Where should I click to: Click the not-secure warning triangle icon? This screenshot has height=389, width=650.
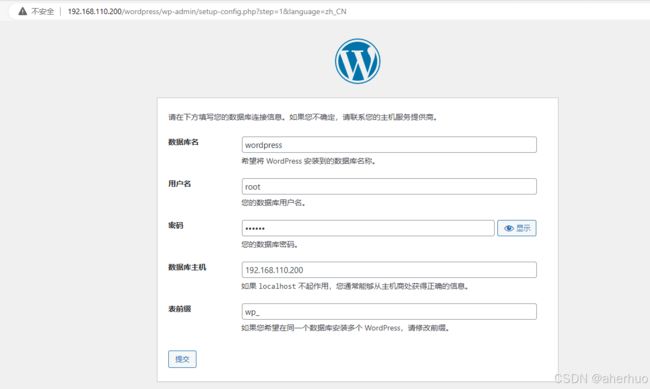pyautogui.click(x=23, y=11)
